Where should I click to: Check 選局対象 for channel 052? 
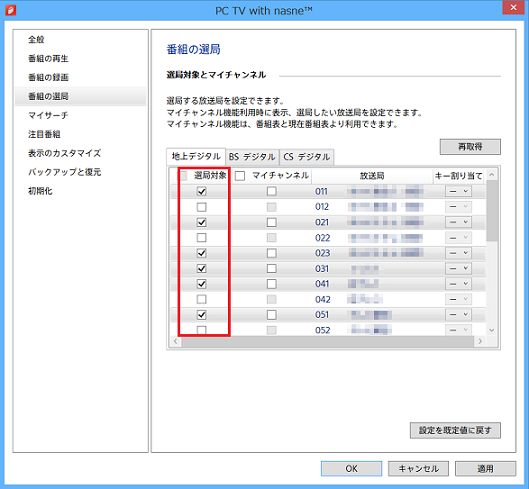click(x=201, y=330)
